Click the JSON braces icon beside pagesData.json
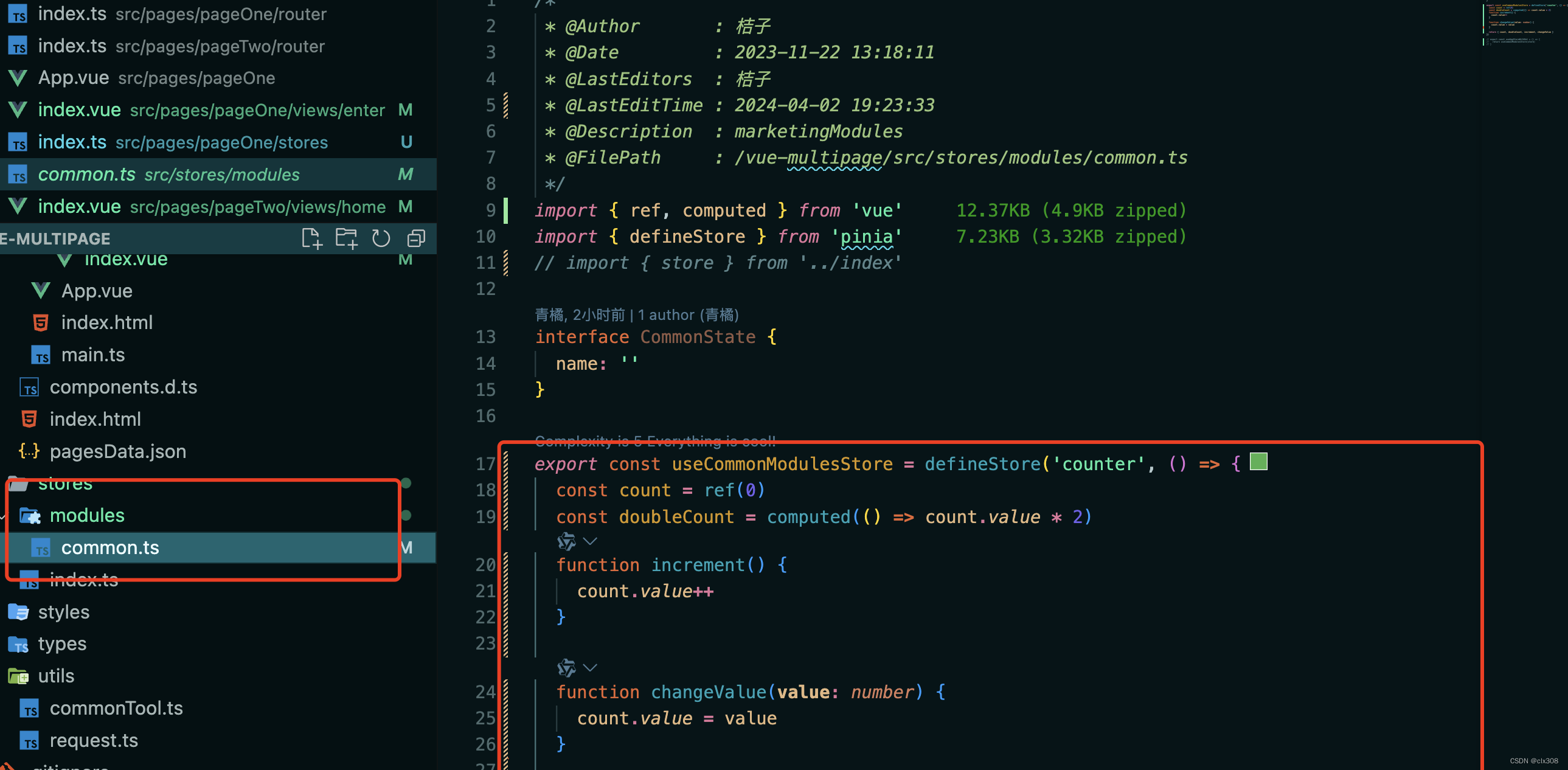1568x770 pixels. (x=29, y=451)
